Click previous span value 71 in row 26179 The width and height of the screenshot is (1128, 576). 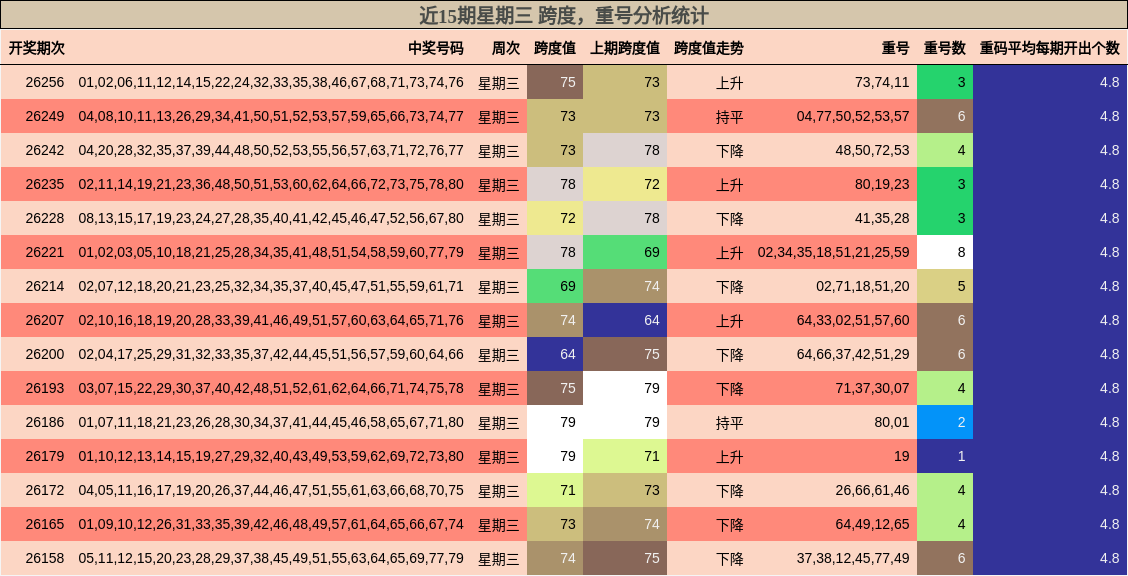pyautogui.click(x=625, y=457)
